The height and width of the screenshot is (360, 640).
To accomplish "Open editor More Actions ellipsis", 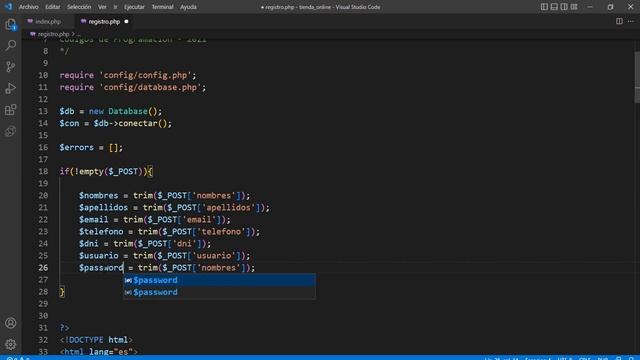I will 631,21.
